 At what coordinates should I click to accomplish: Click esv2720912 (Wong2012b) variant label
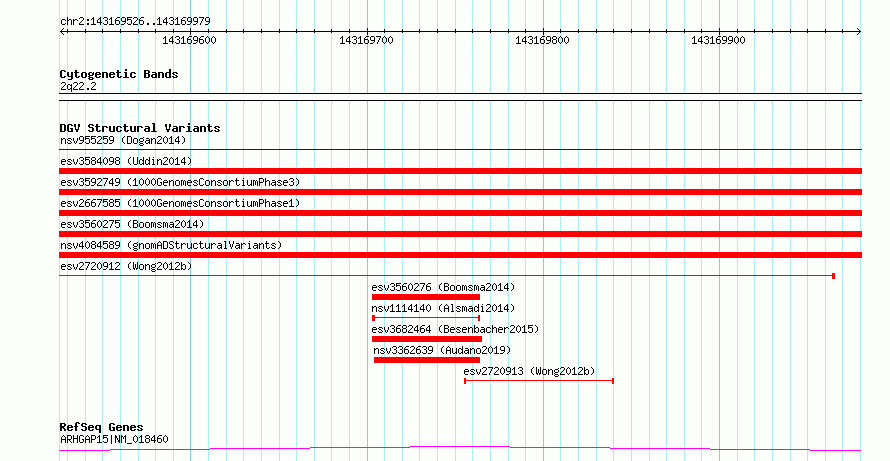pos(126,266)
